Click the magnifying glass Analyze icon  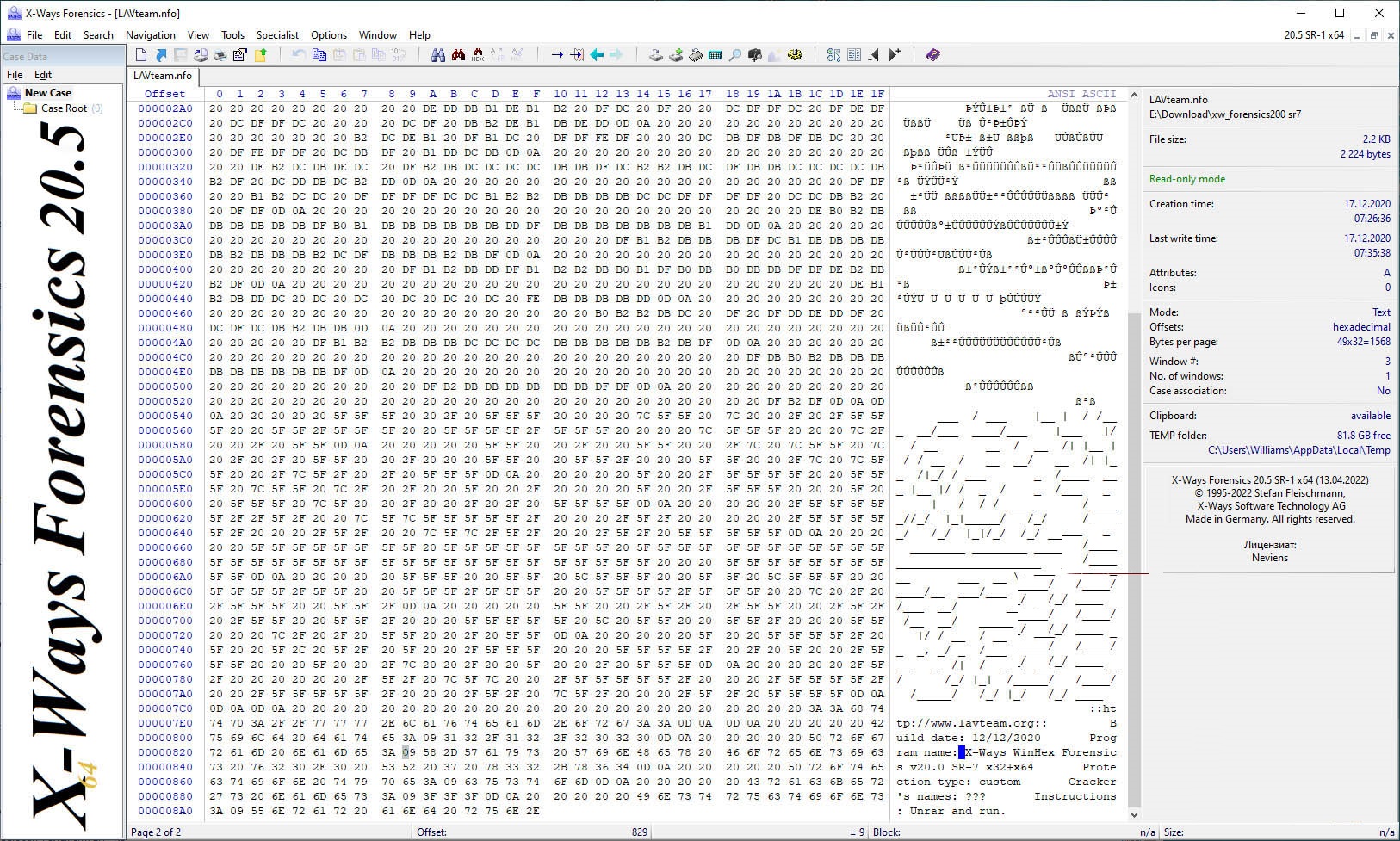point(735,55)
